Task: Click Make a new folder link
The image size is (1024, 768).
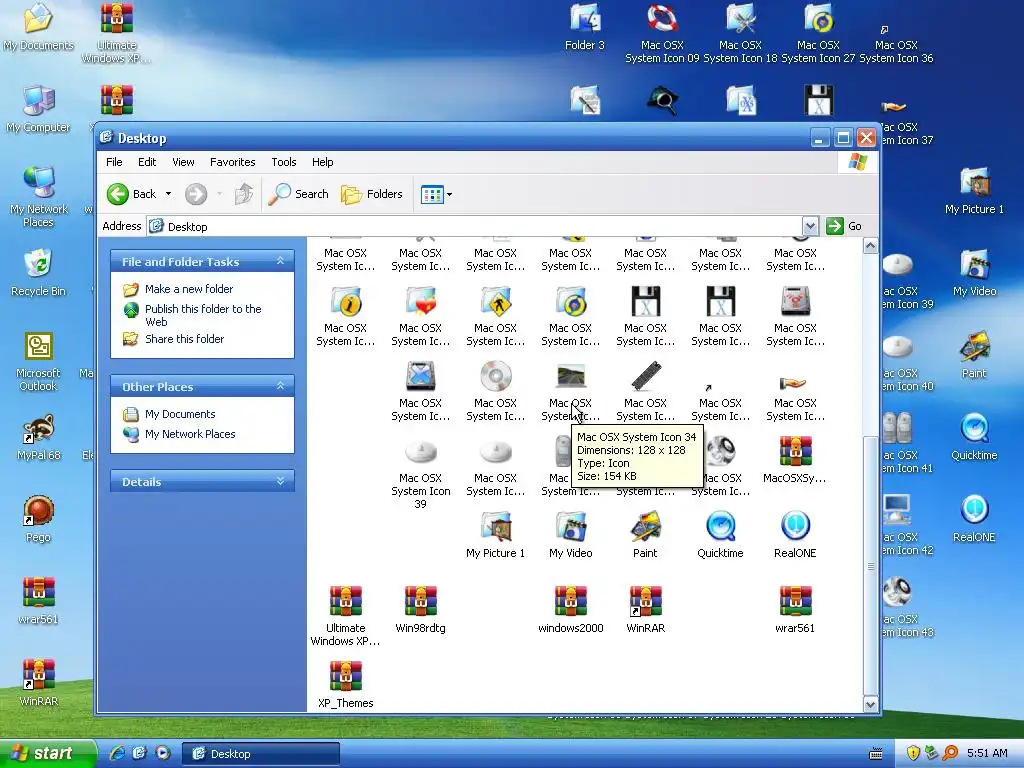Action: [x=189, y=289]
